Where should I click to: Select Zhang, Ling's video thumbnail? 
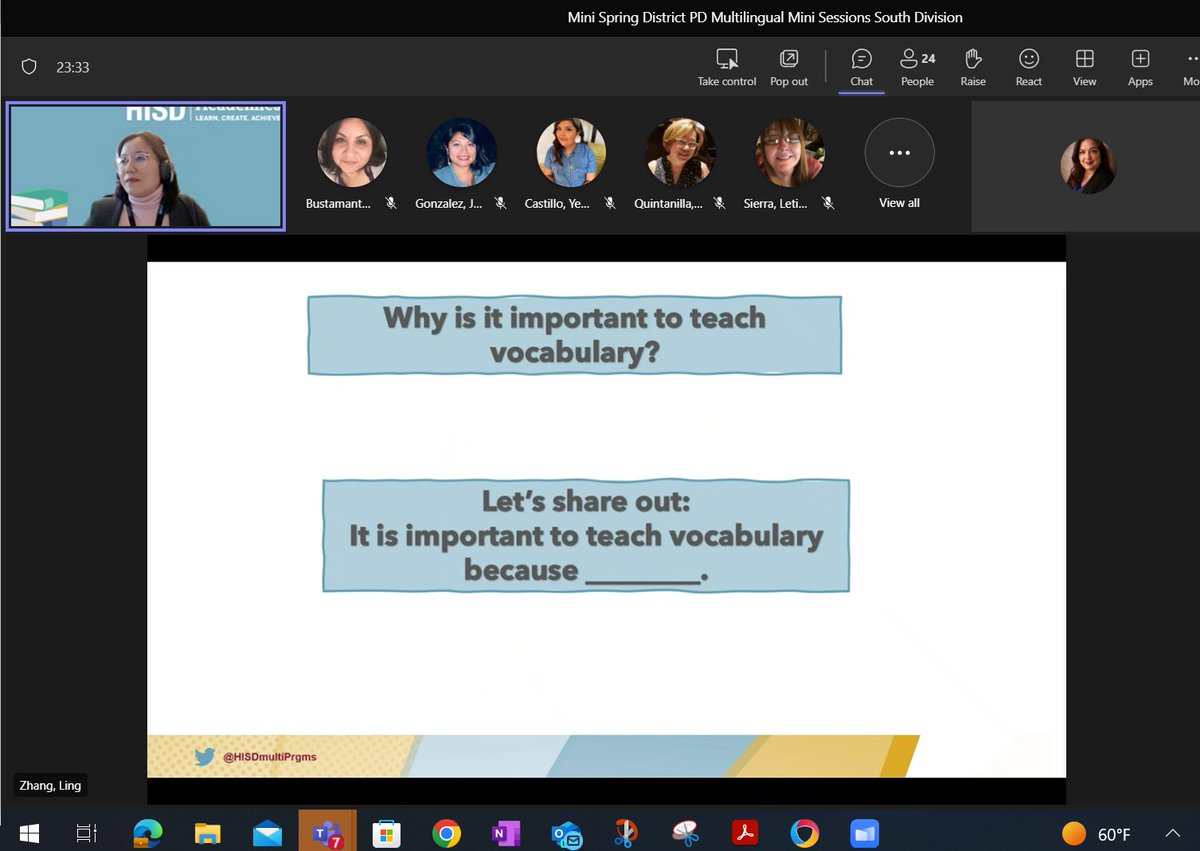(x=145, y=167)
